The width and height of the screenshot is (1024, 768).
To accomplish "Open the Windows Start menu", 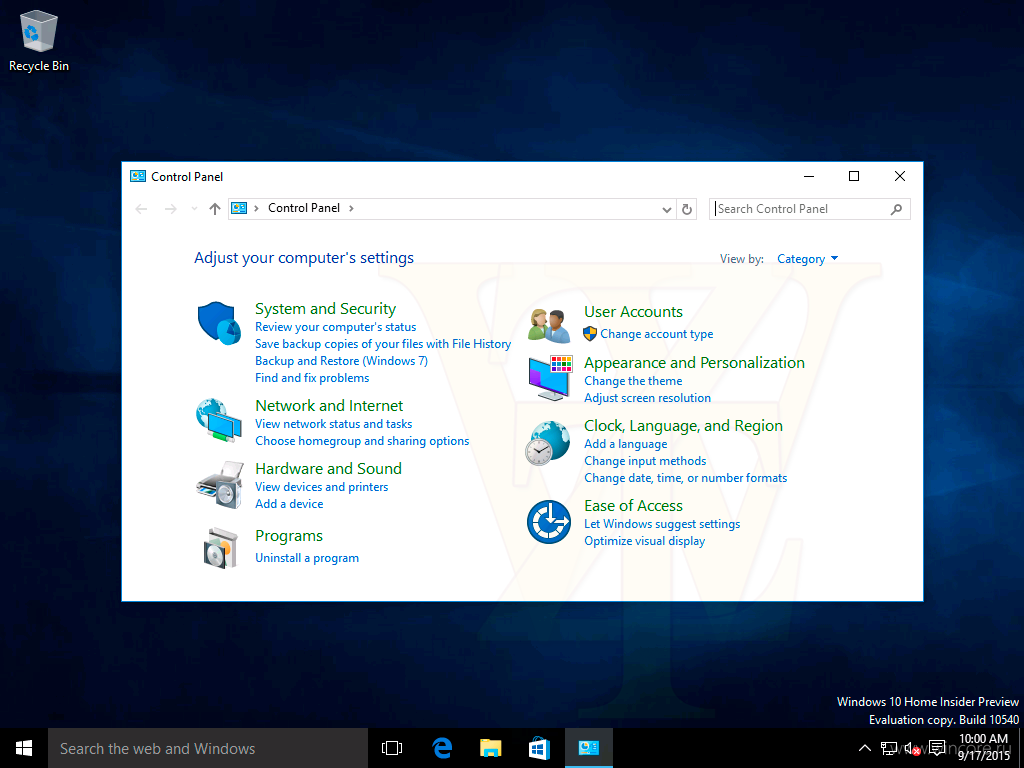I will (24, 748).
